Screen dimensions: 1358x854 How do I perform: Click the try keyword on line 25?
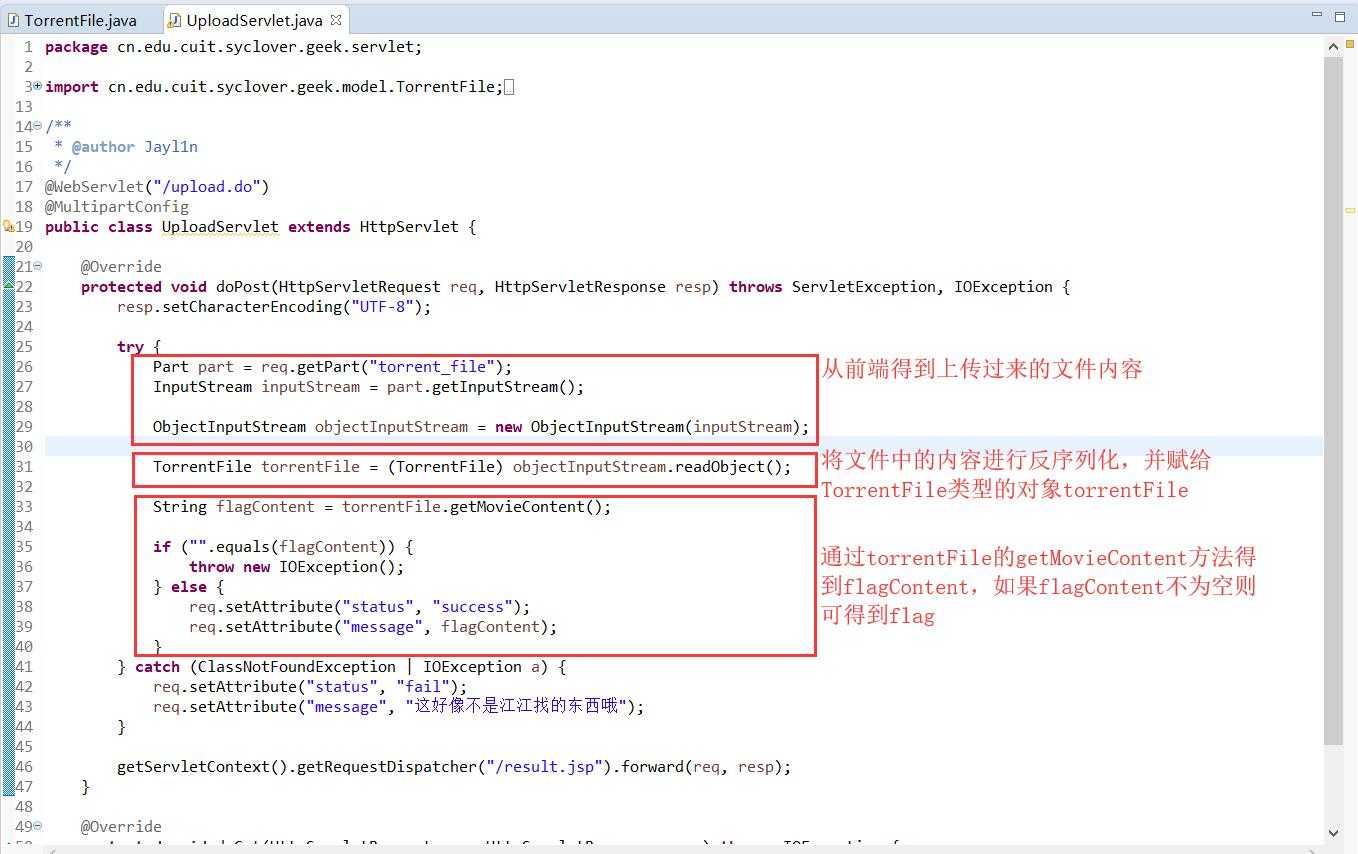pos(130,347)
